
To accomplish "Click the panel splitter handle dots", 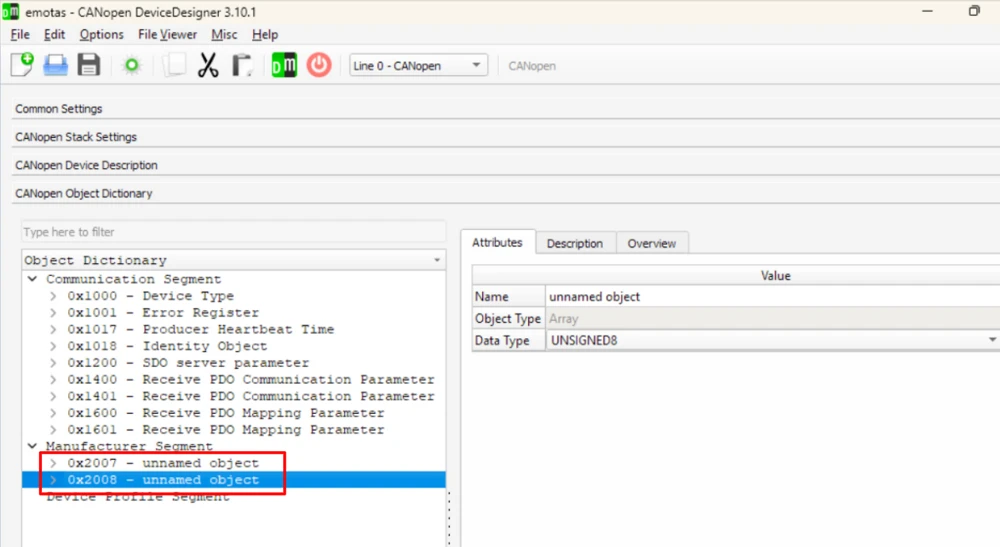I will [449, 518].
